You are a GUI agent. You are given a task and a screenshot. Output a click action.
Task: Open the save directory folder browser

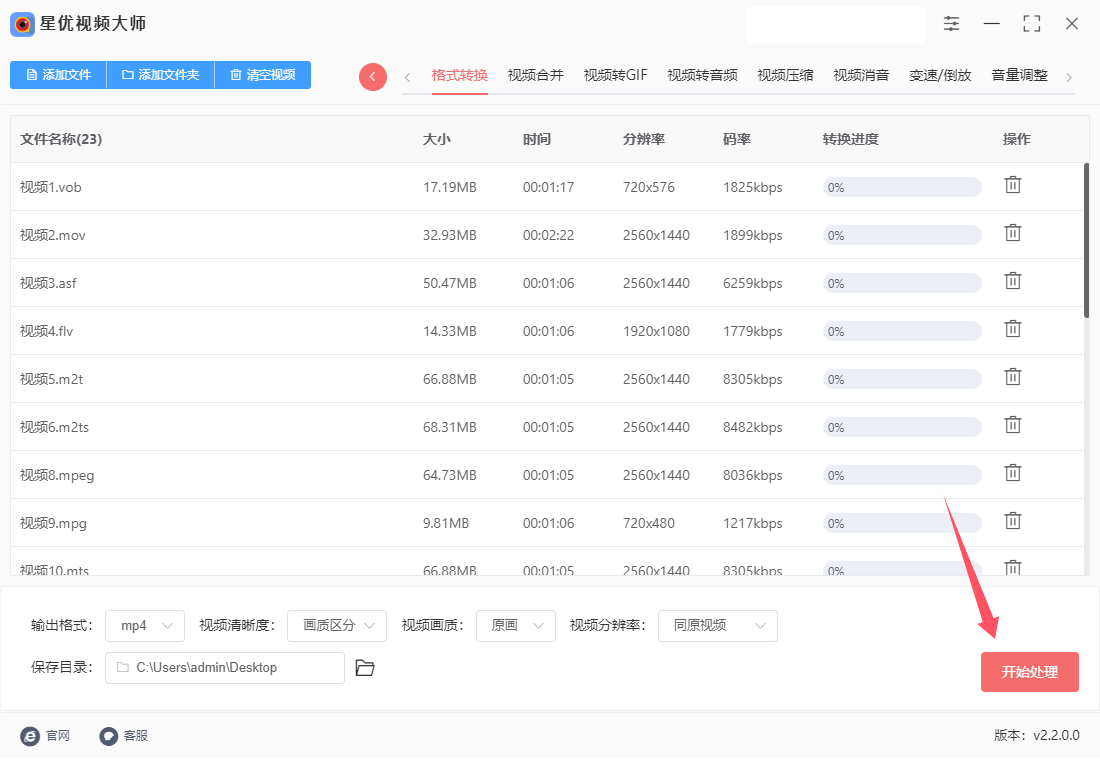click(x=365, y=668)
